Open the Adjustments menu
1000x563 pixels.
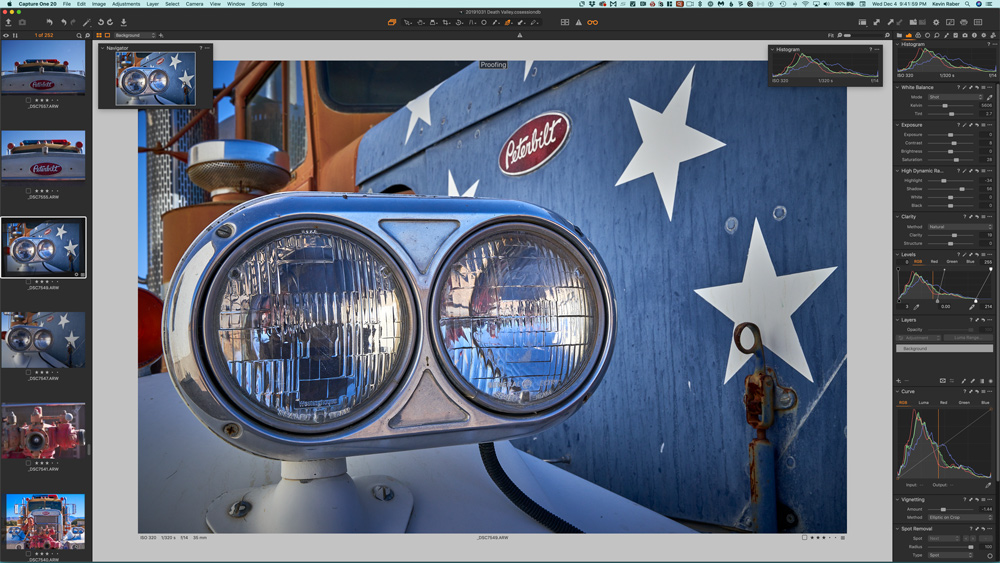(x=126, y=4)
